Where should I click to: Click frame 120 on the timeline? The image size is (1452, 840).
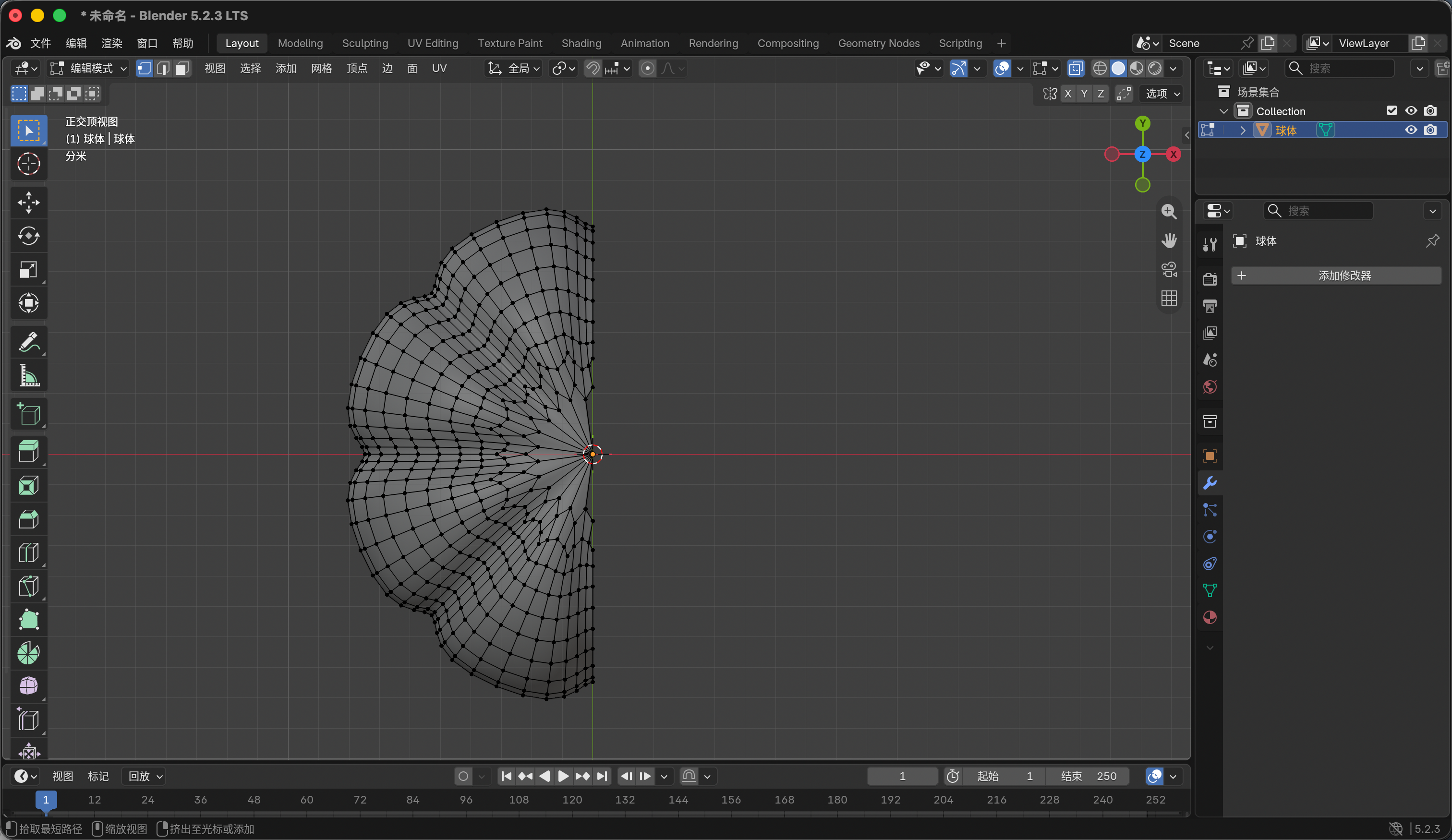pyautogui.click(x=572, y=800)
